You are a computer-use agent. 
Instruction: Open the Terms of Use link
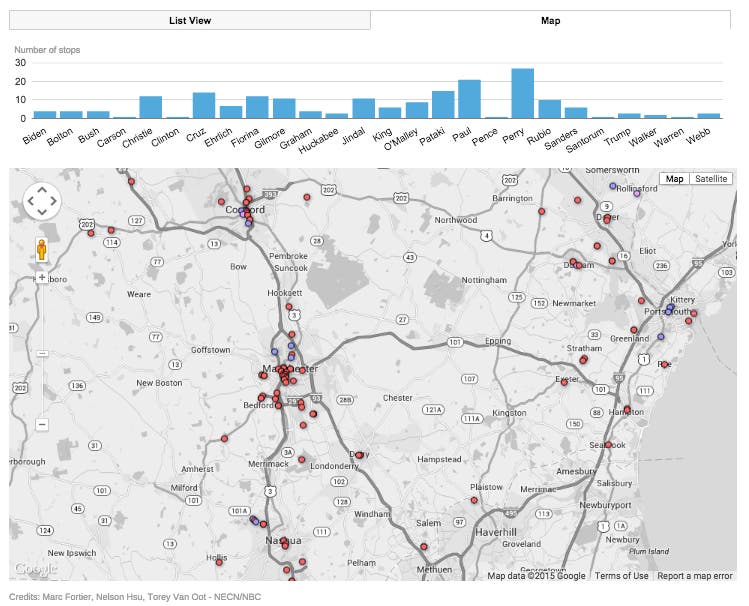pos(621,576)
